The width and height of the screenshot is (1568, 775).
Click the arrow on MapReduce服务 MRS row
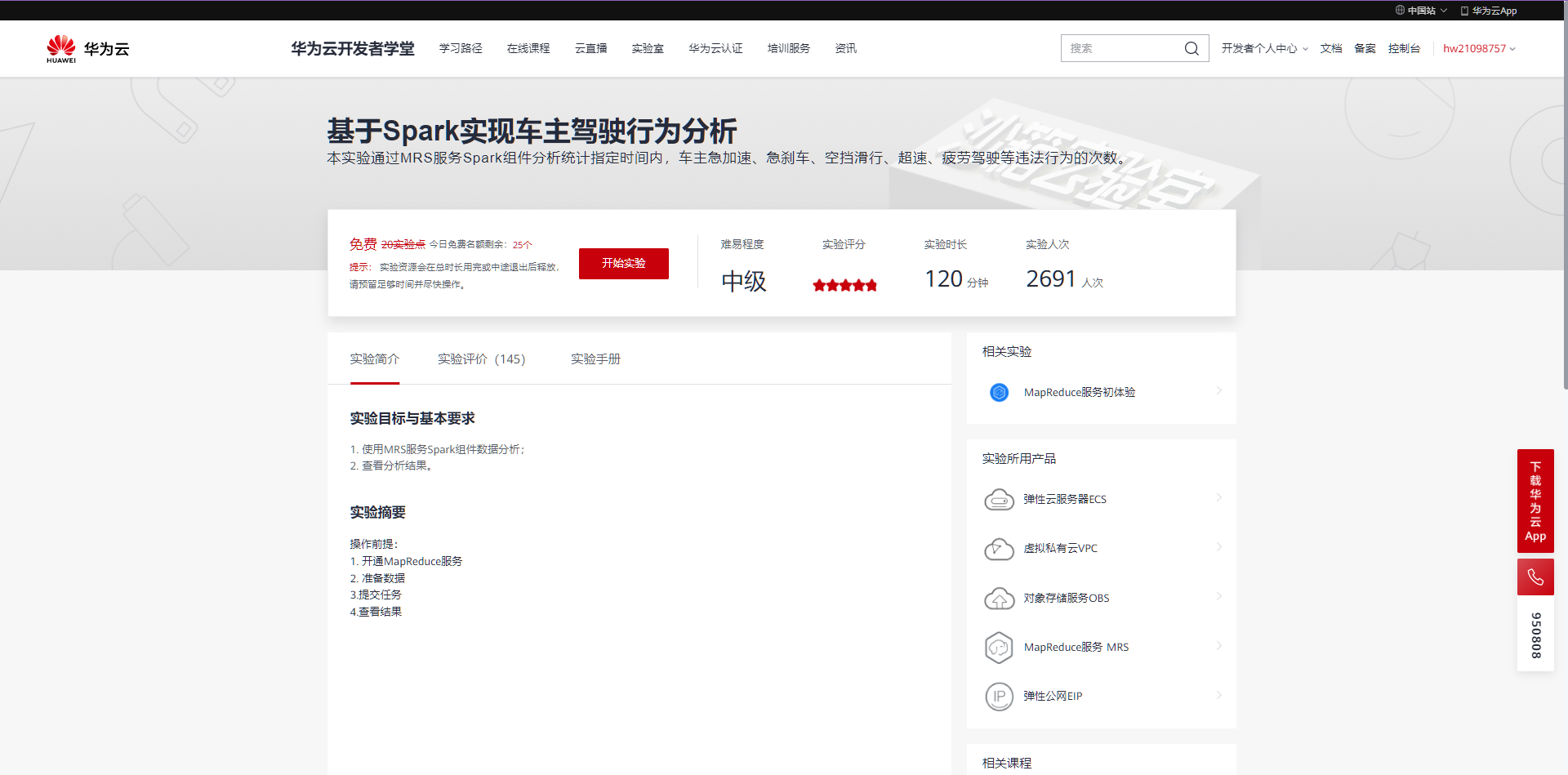1218,646
